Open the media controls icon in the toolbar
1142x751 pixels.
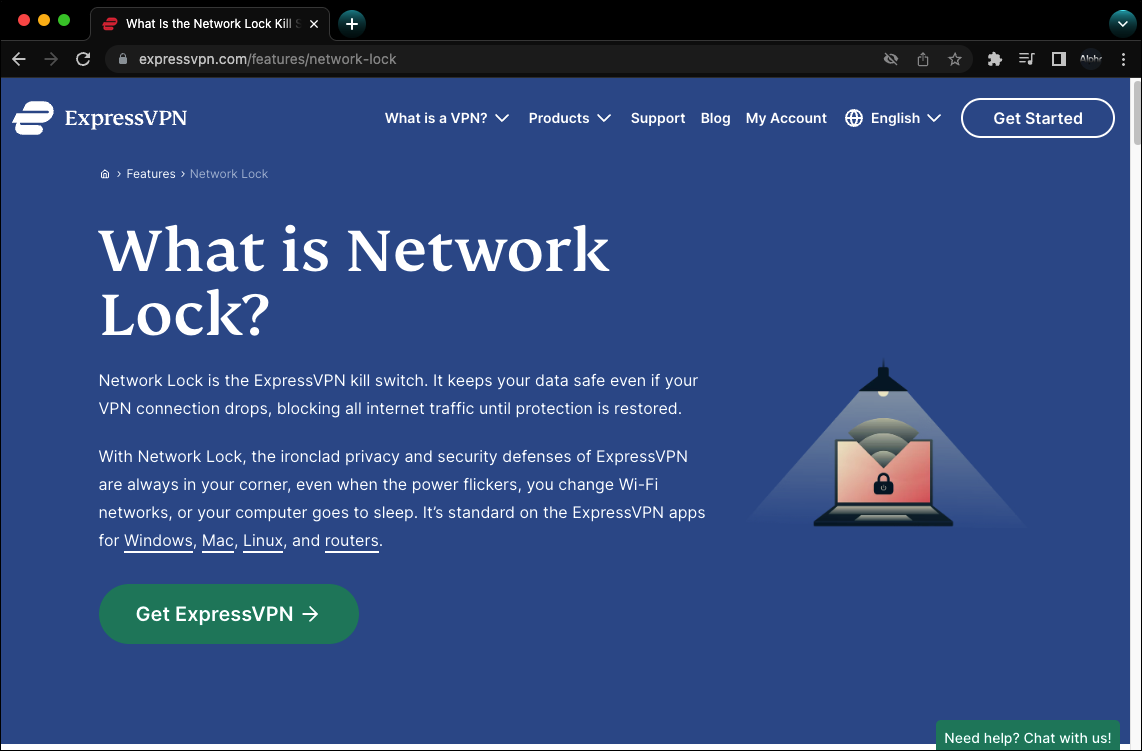tap(1026, 59)
